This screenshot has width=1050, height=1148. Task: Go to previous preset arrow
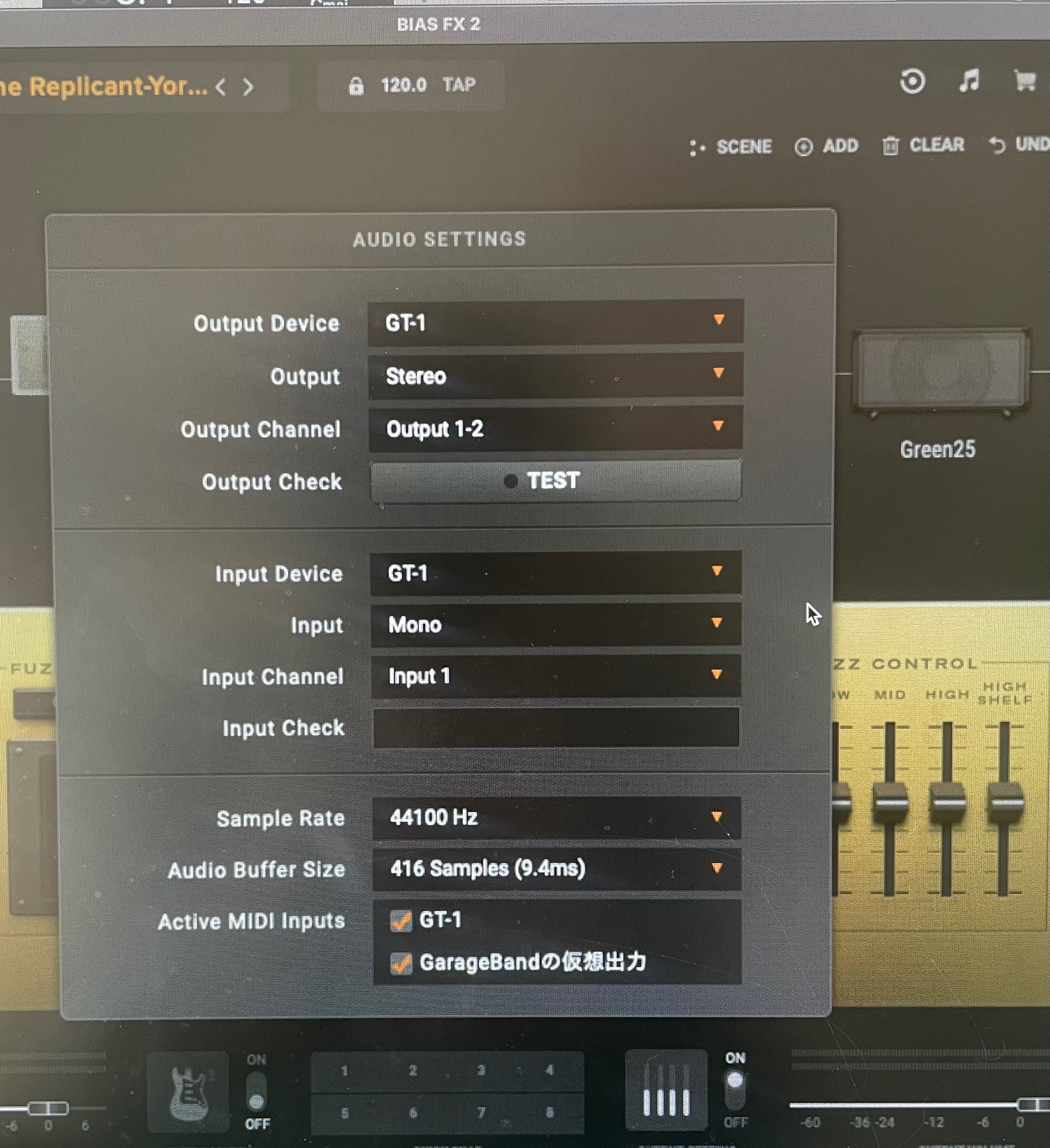click(222, 87)
